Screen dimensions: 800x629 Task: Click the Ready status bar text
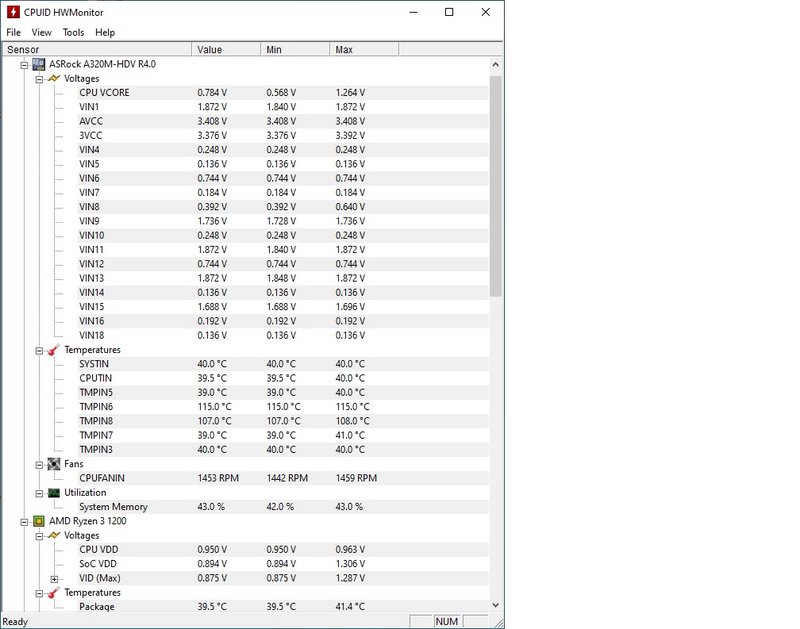(x=15, y=622)
